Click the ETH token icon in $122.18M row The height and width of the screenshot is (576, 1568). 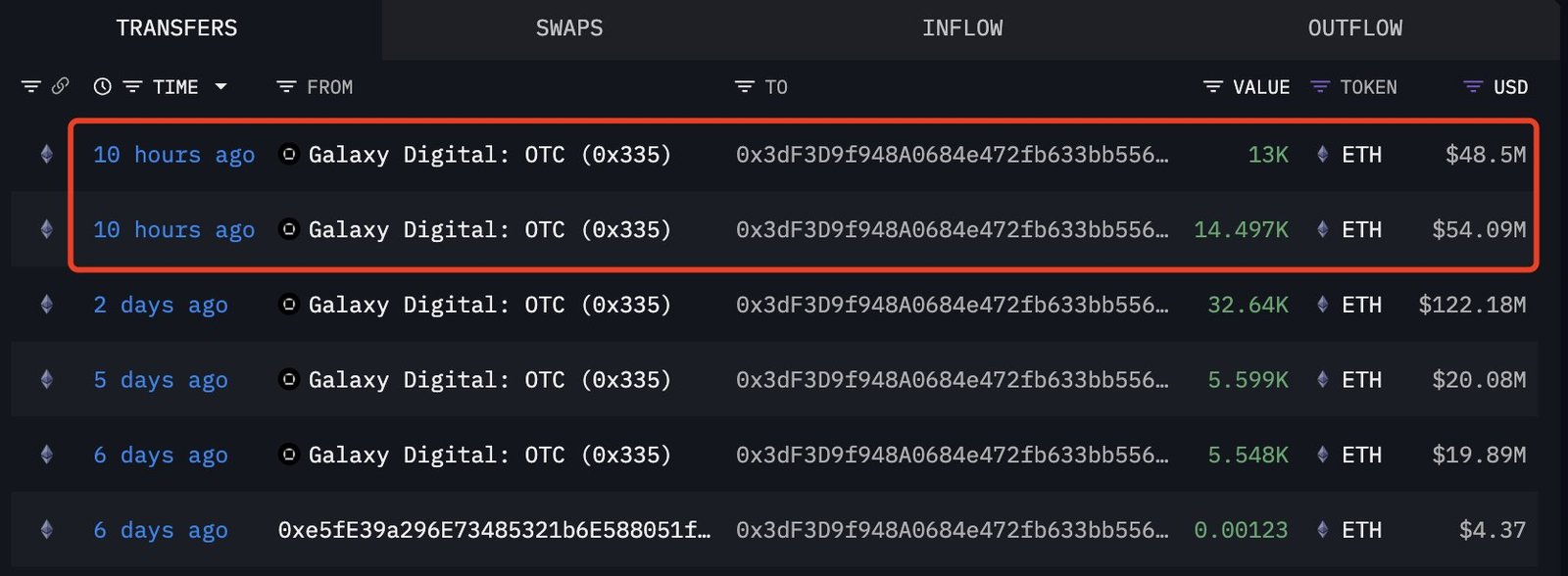[1322, 305]
